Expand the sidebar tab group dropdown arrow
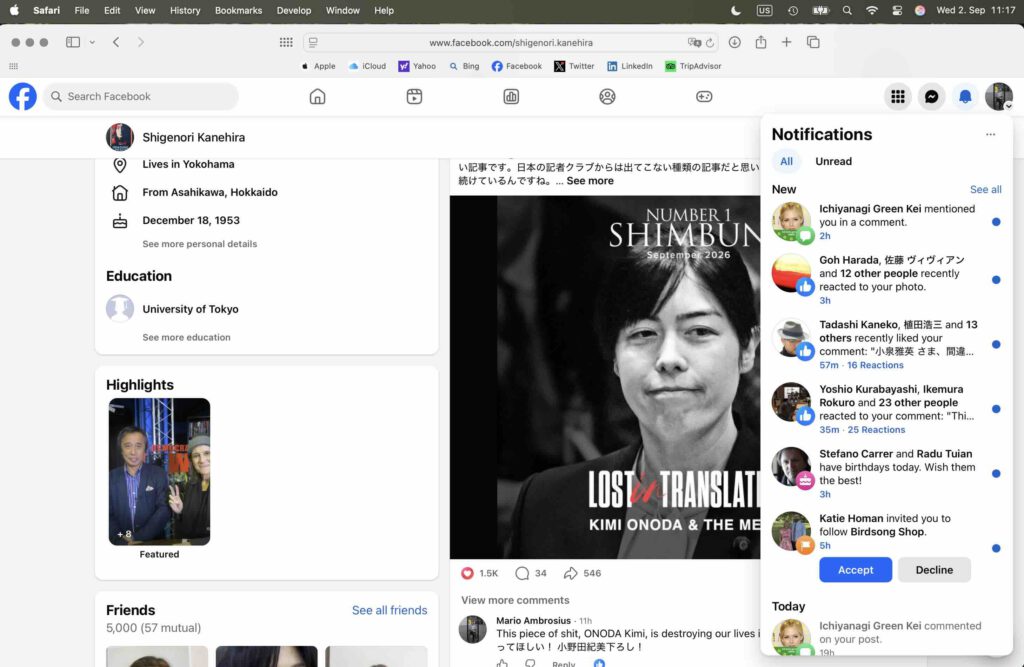The height and width of the screenshot is (667, 1024). (92, 42)
